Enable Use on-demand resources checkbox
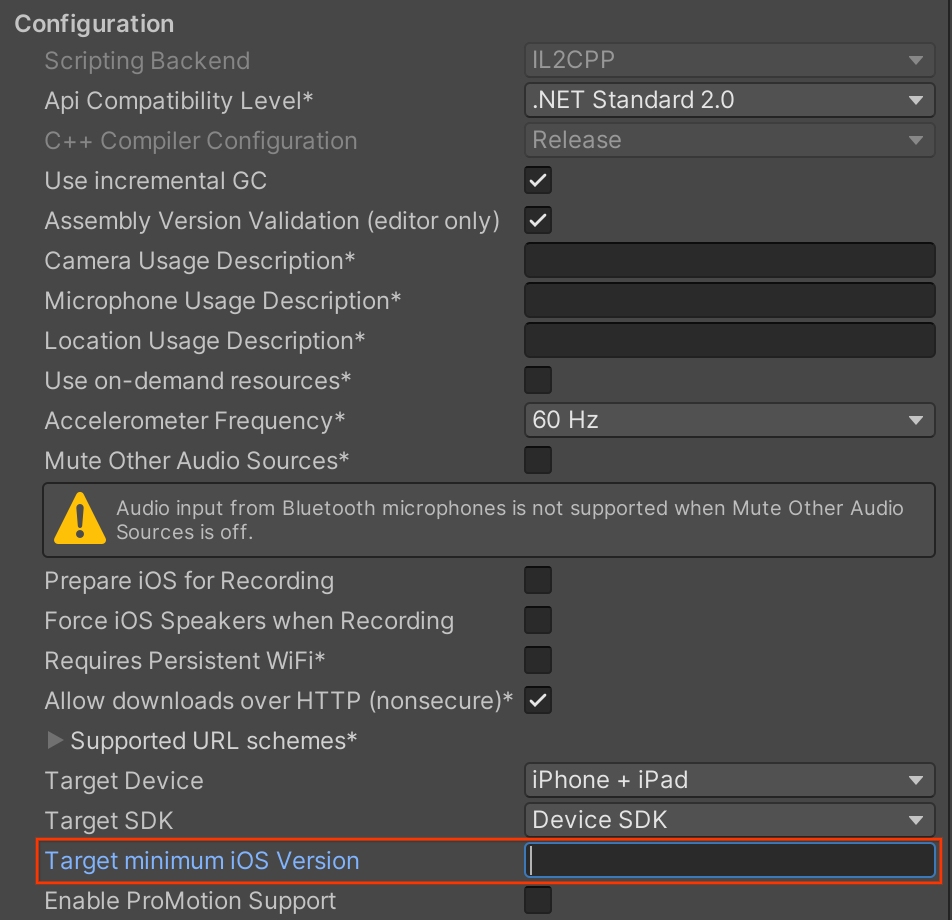The image size is (952, 920). click(x=538, y=381)
